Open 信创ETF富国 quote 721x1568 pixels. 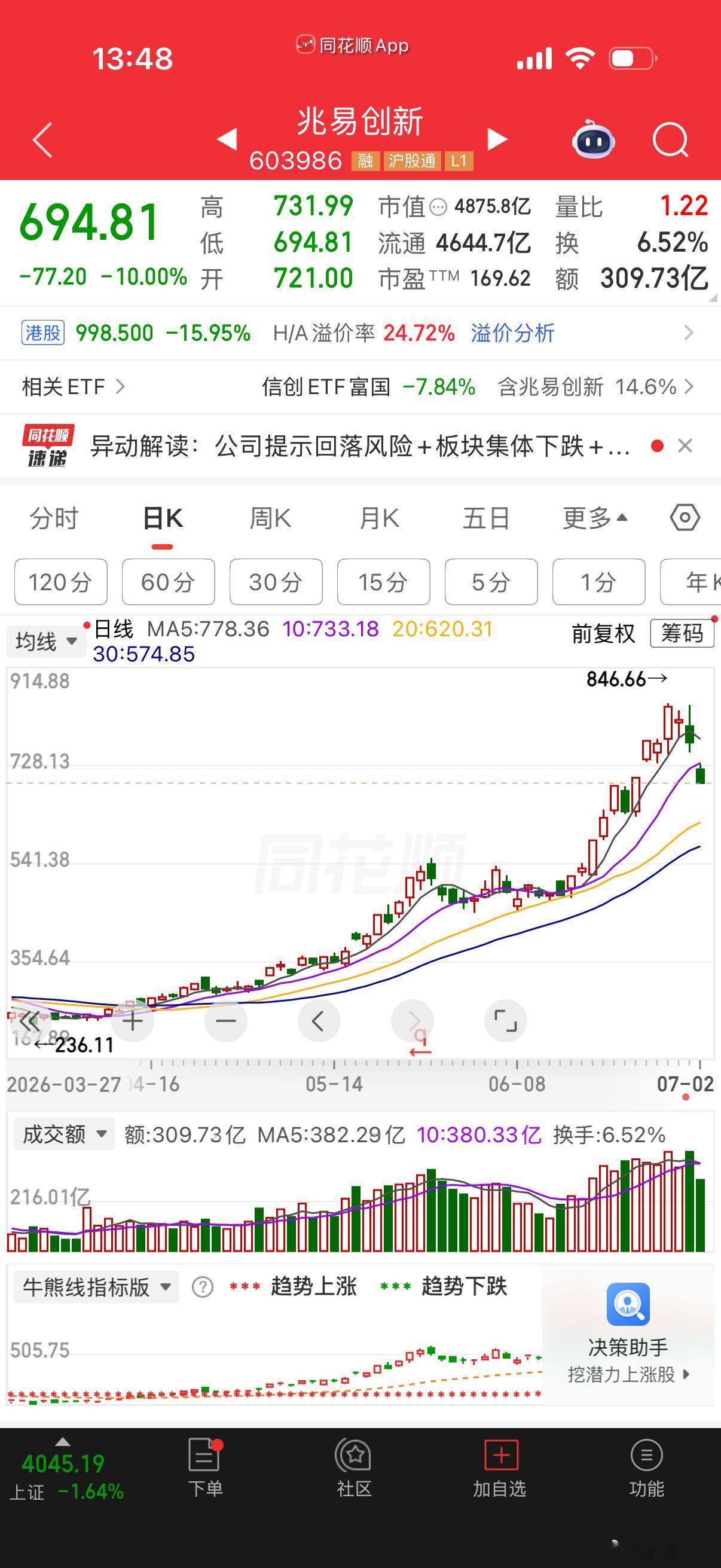point(368,386)
